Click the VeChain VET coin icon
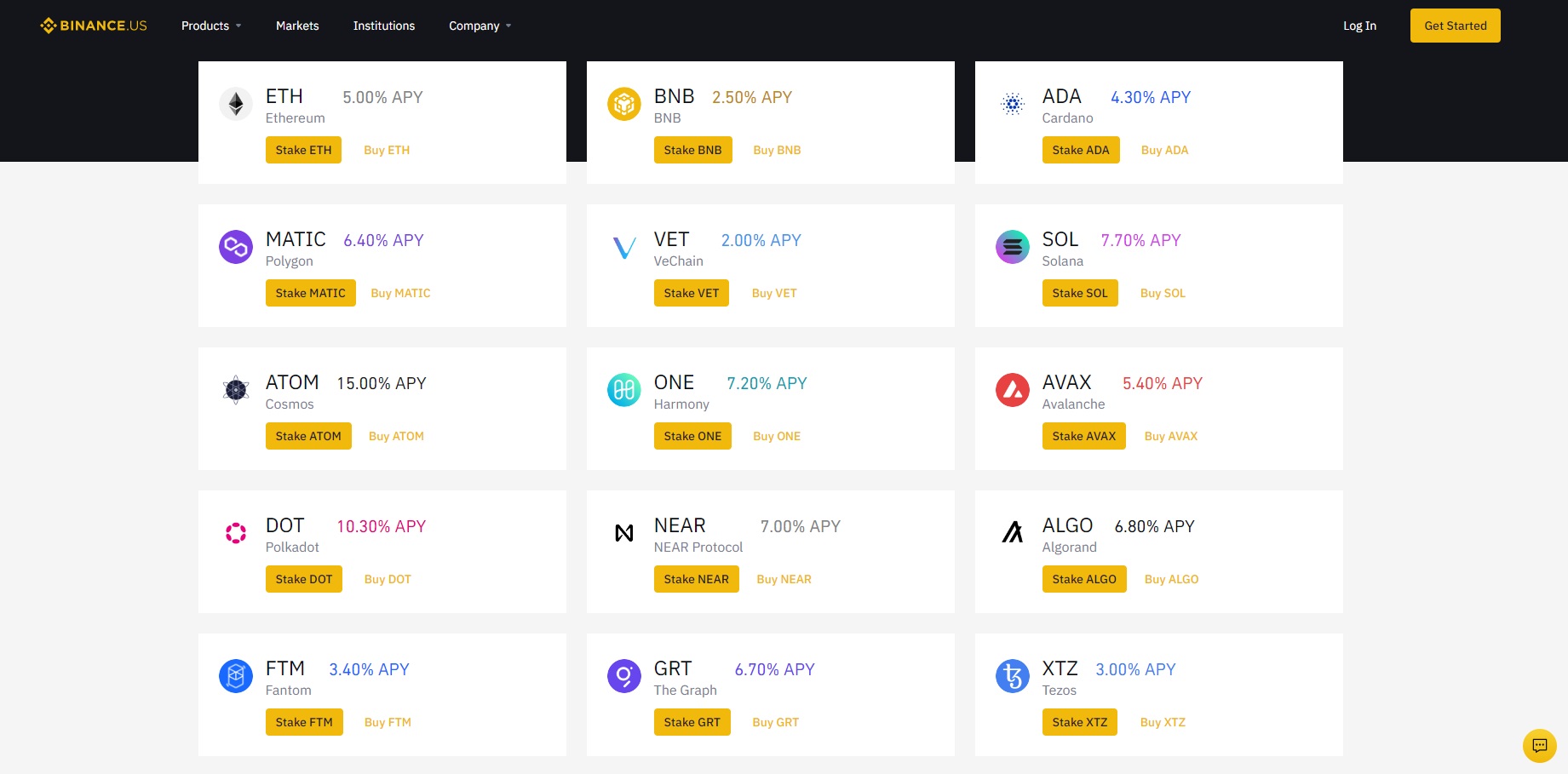 624,247
